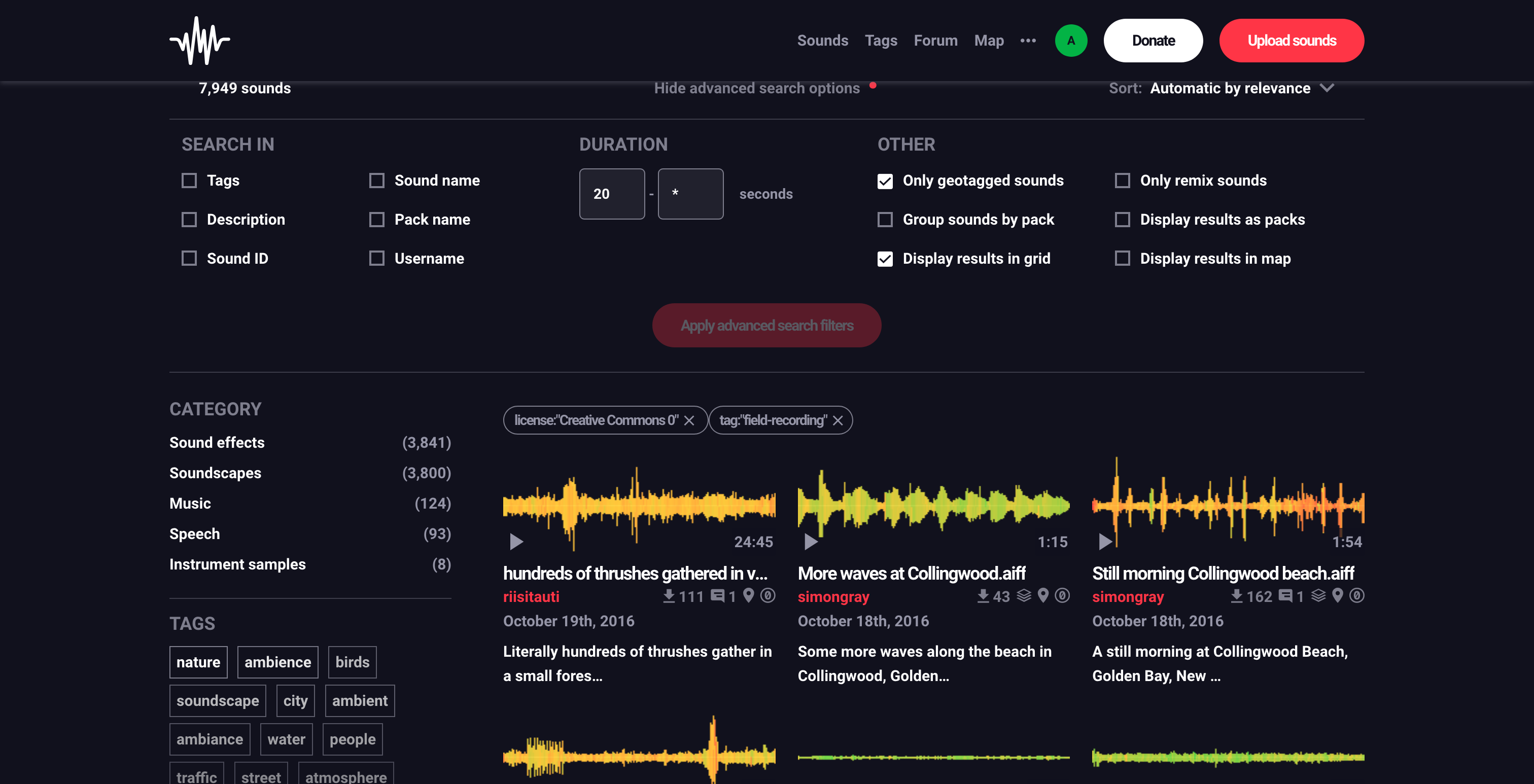Click geotag pin icon on thrushes sound
1534x784 pixels.
pos(749,595)
